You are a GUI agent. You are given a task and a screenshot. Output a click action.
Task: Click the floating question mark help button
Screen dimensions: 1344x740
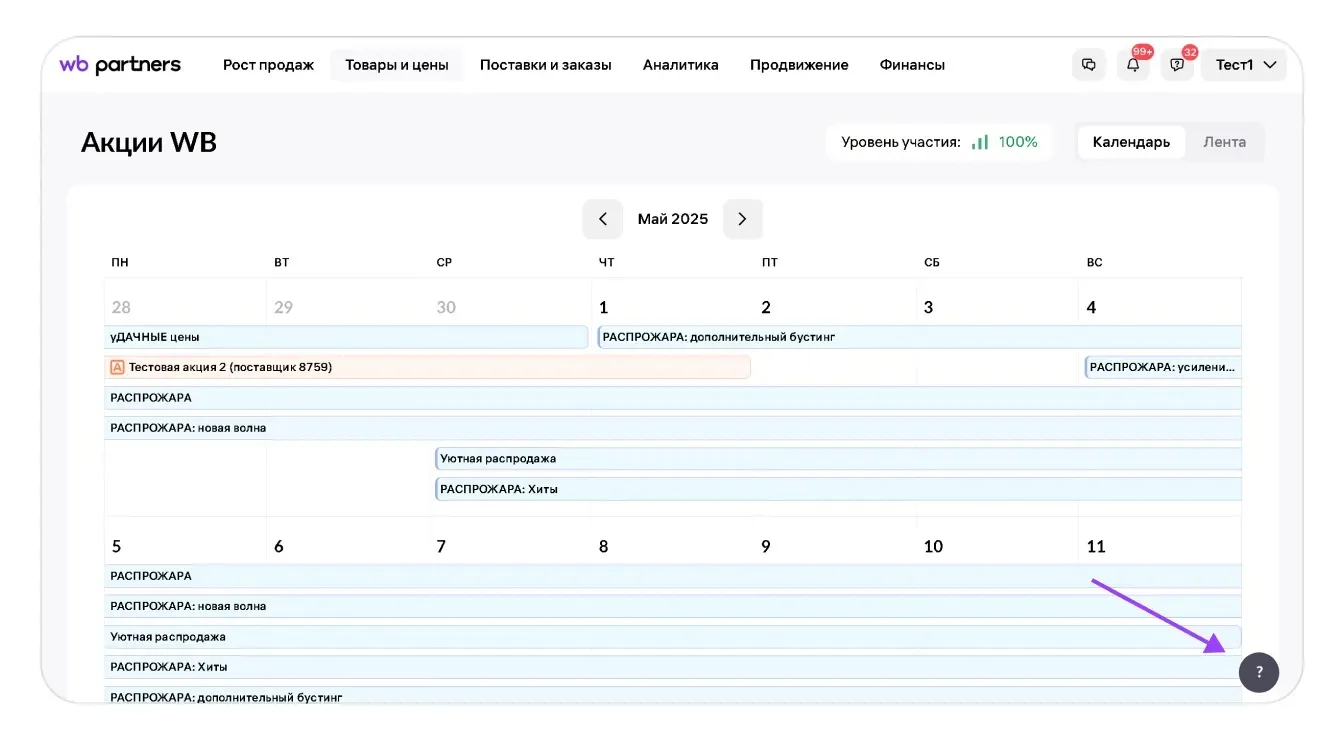[1258, 672]
